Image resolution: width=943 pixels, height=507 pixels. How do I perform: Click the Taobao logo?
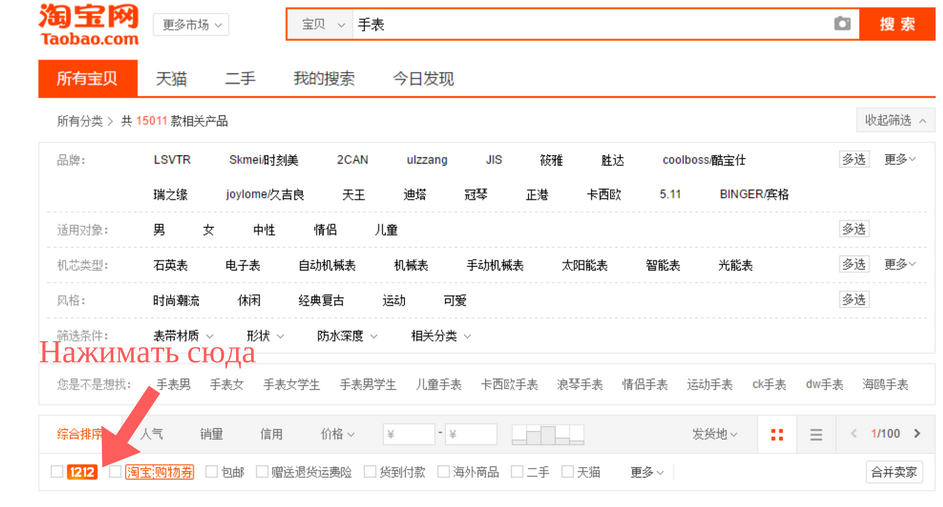[x=88, y=24]
